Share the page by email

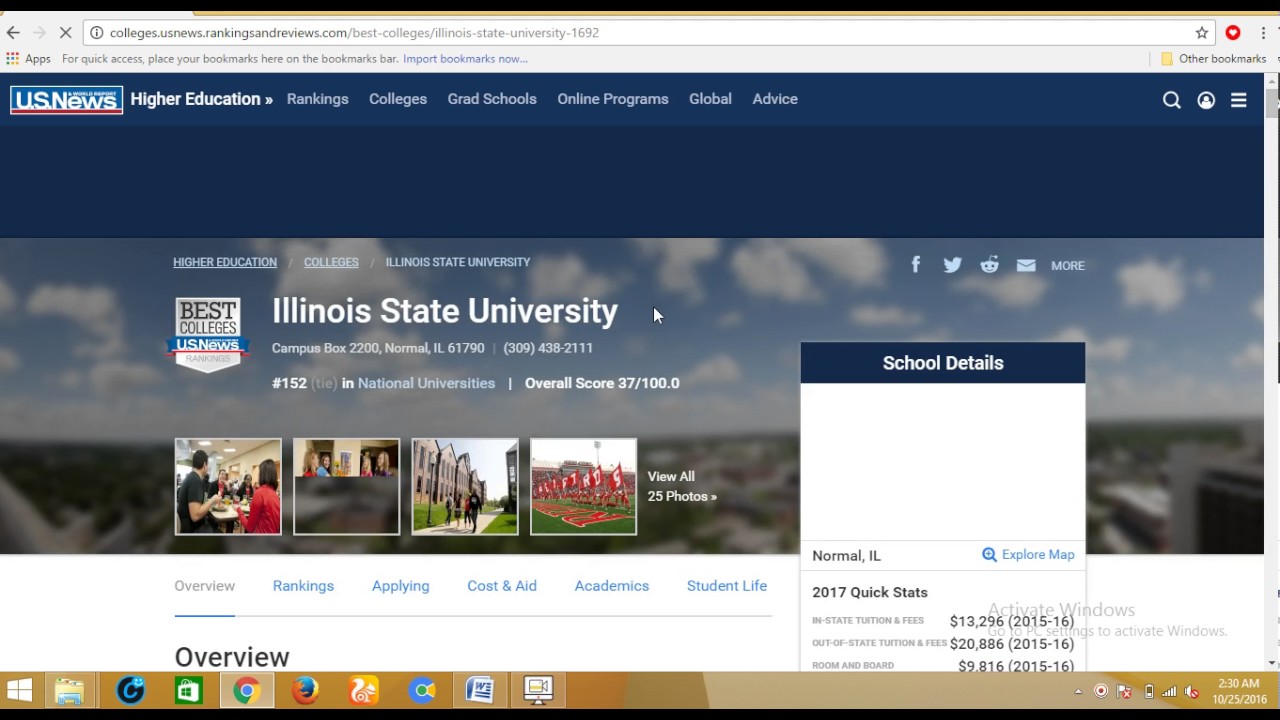[x=1026, y=265]
